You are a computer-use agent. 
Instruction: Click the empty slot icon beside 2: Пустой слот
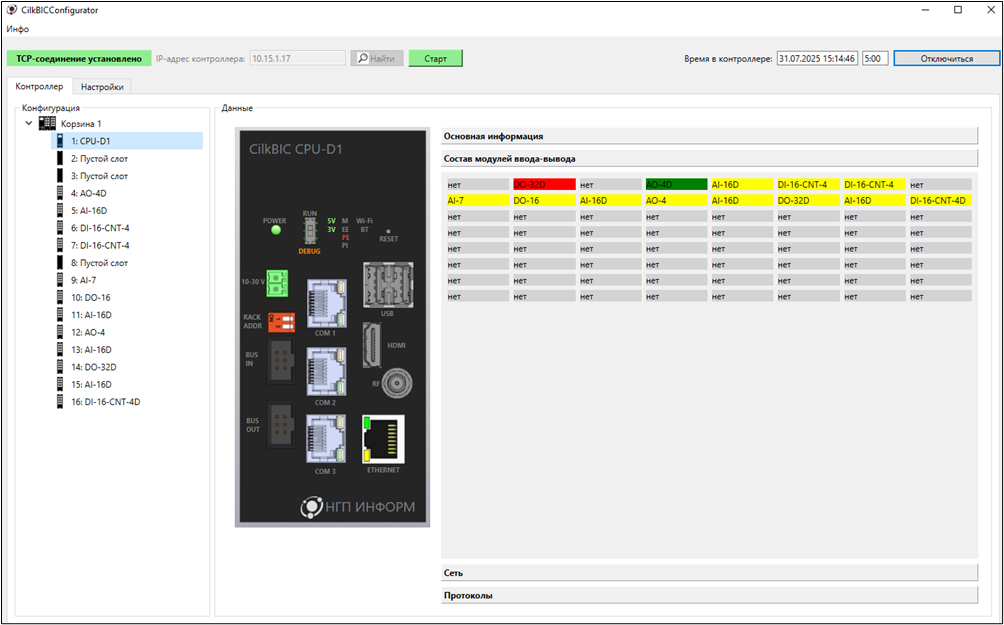pyautogui.click(x=60, y=158)
